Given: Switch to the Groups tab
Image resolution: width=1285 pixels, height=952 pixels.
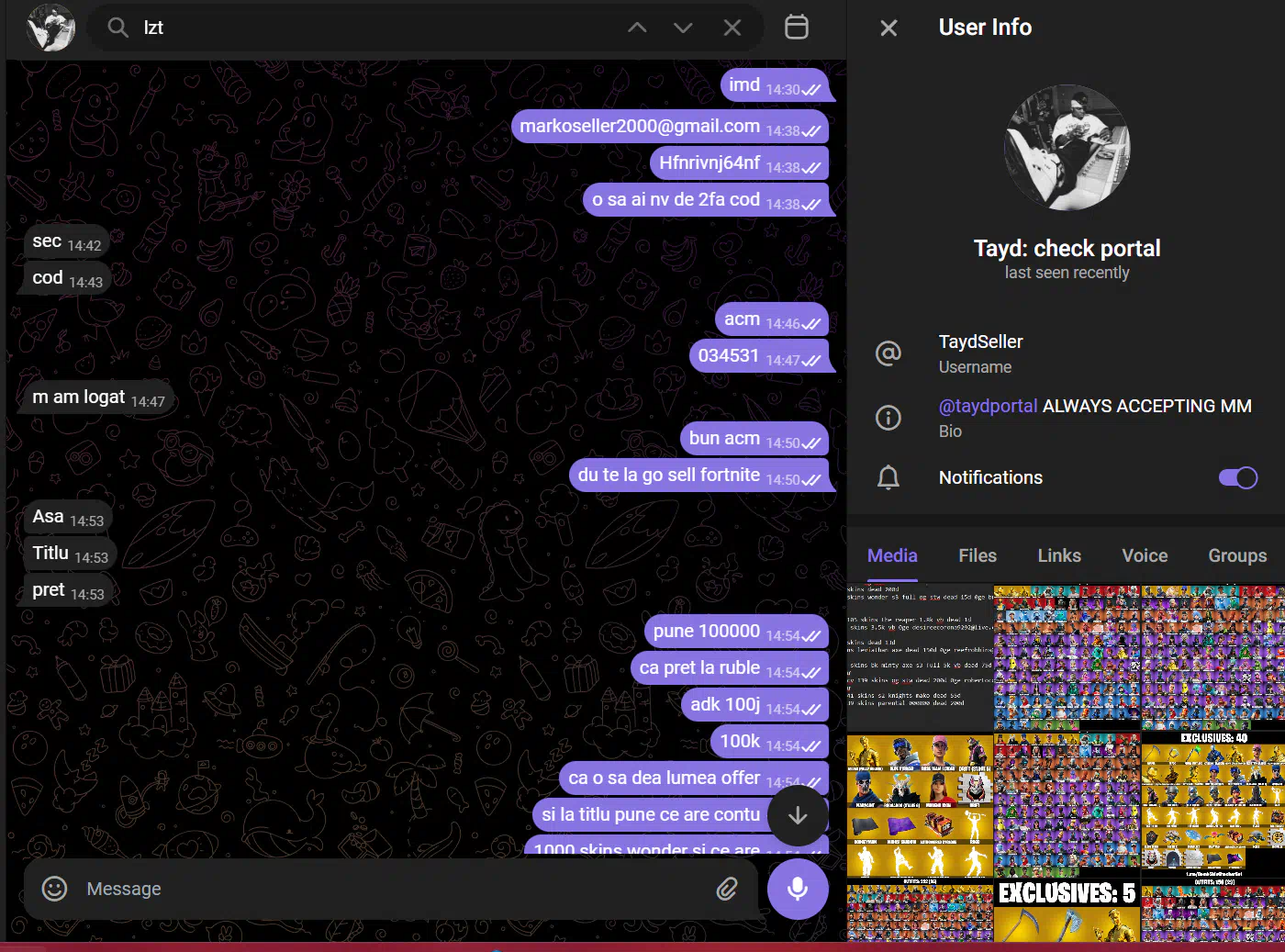Looking at the screenshot, I should pyautogui.click(x=1237, y=555).
